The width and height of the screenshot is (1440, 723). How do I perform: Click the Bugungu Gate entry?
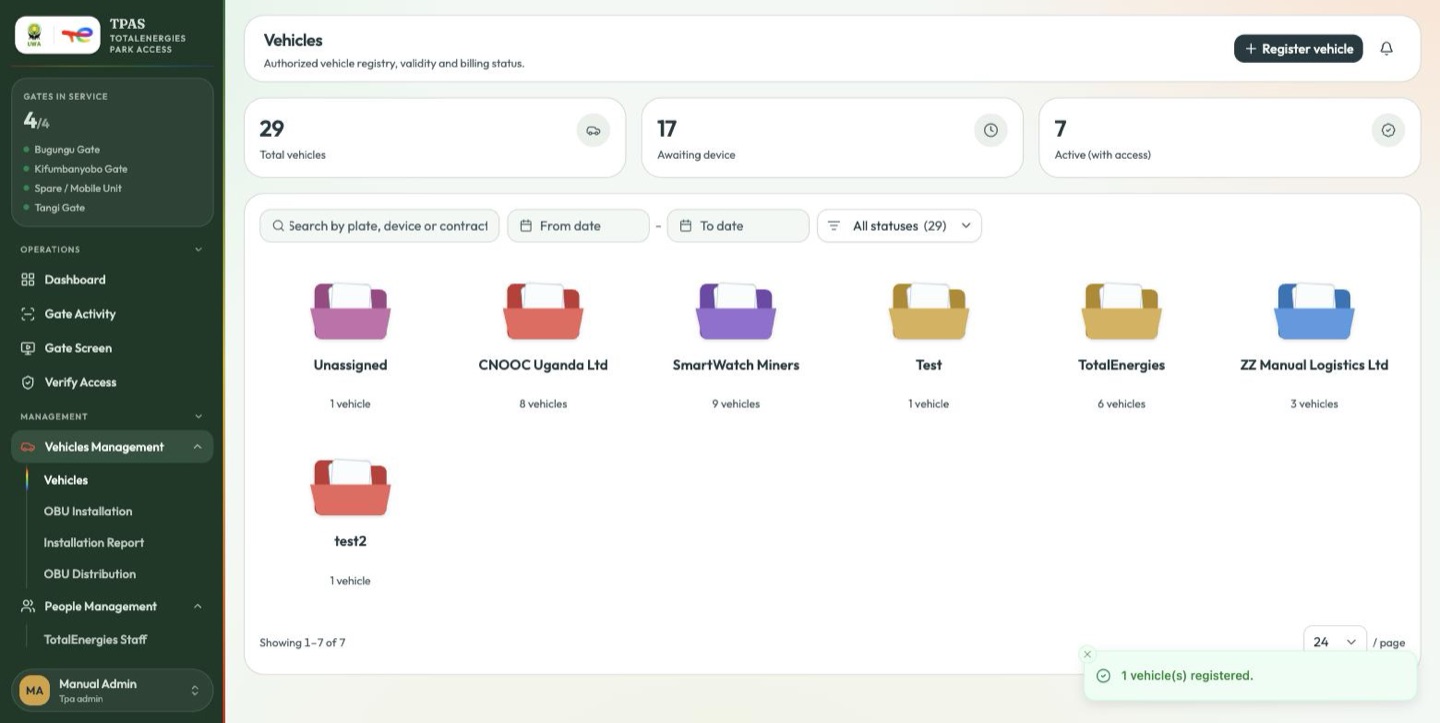[x=67, y=150]
